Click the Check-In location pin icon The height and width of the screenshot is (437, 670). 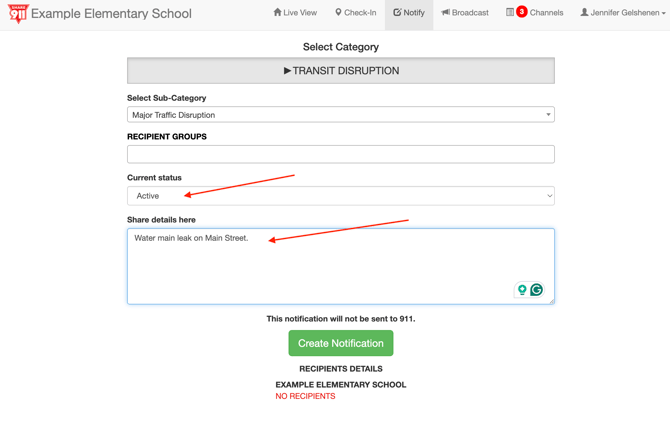coord(338,13)
